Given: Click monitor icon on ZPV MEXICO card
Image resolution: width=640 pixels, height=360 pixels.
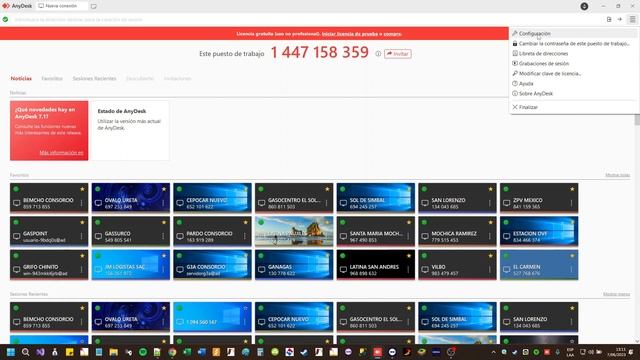Looking at the screenshot, I should 507,203.
